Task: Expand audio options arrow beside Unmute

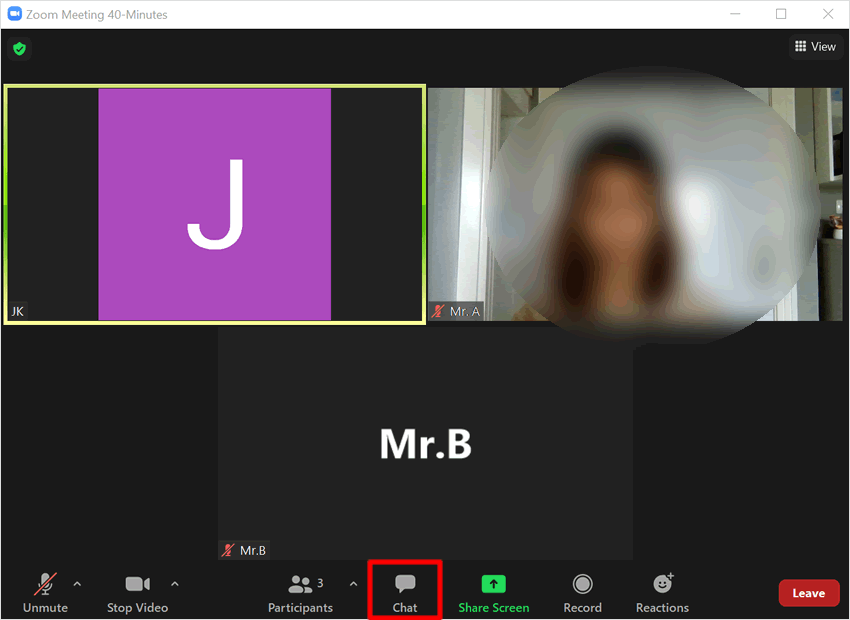Action: pyautogui.click(x=77, y=584)
